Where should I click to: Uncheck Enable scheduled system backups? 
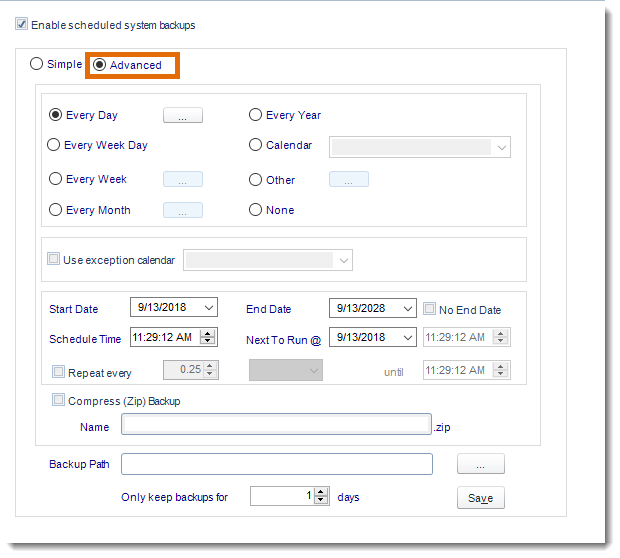(x=21, y=24)
